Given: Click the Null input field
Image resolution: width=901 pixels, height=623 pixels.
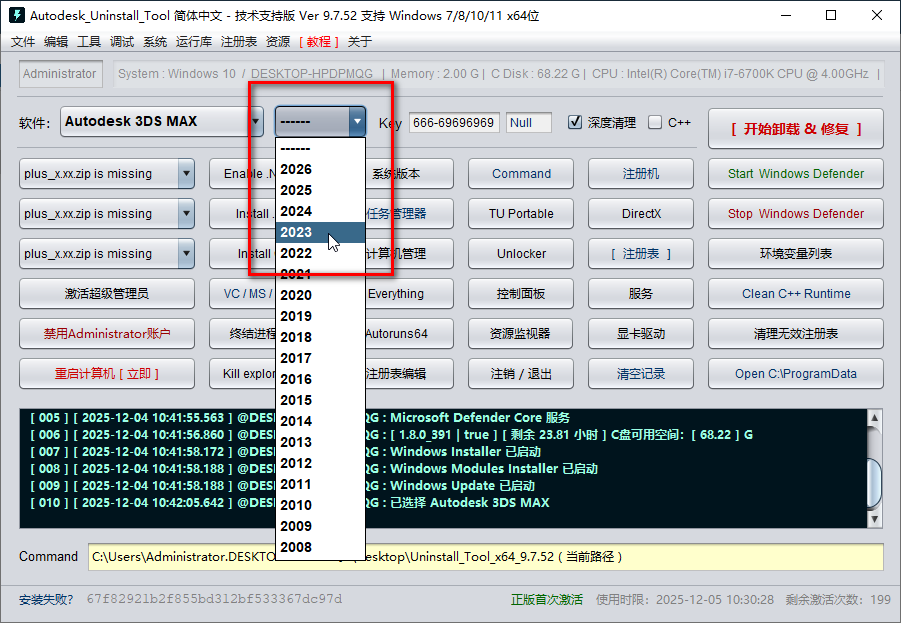Looking at the screenshot, I should 529,122.
